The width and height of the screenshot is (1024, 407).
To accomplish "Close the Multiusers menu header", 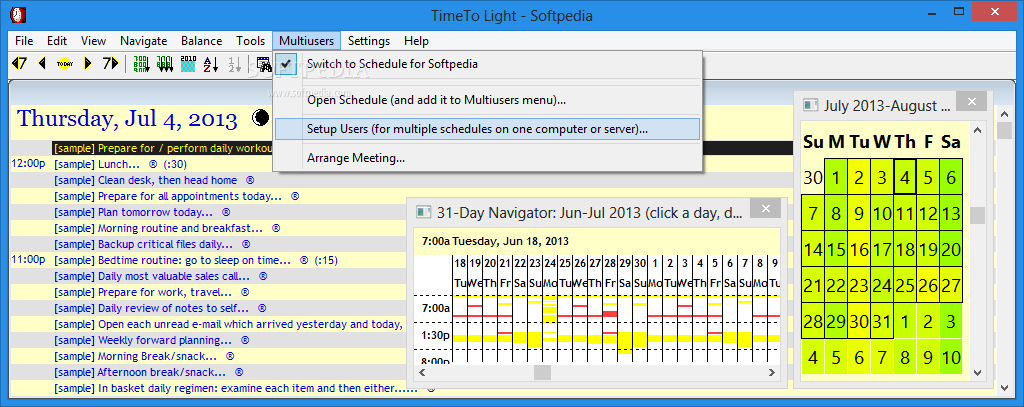I will point(307,41).
